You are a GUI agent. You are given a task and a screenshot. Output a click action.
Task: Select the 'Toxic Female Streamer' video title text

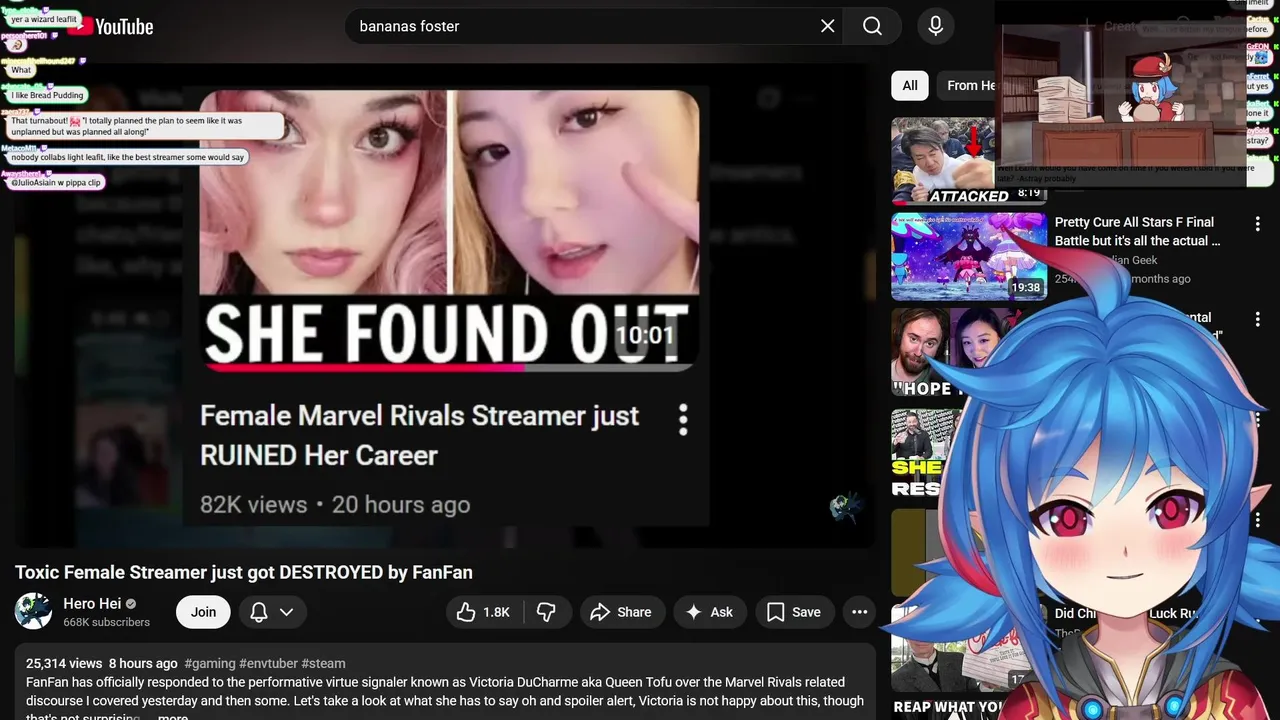pos(243,572)
